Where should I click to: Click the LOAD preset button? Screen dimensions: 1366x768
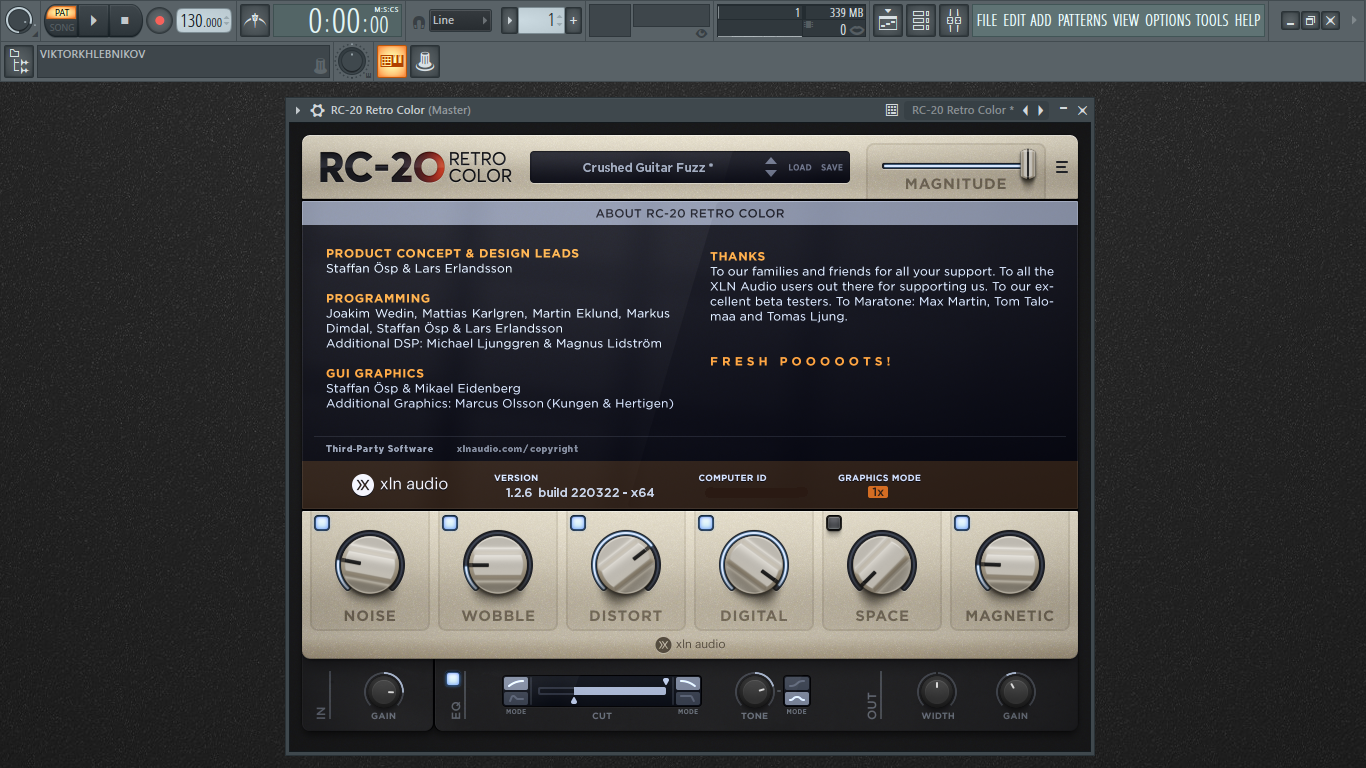800,168
